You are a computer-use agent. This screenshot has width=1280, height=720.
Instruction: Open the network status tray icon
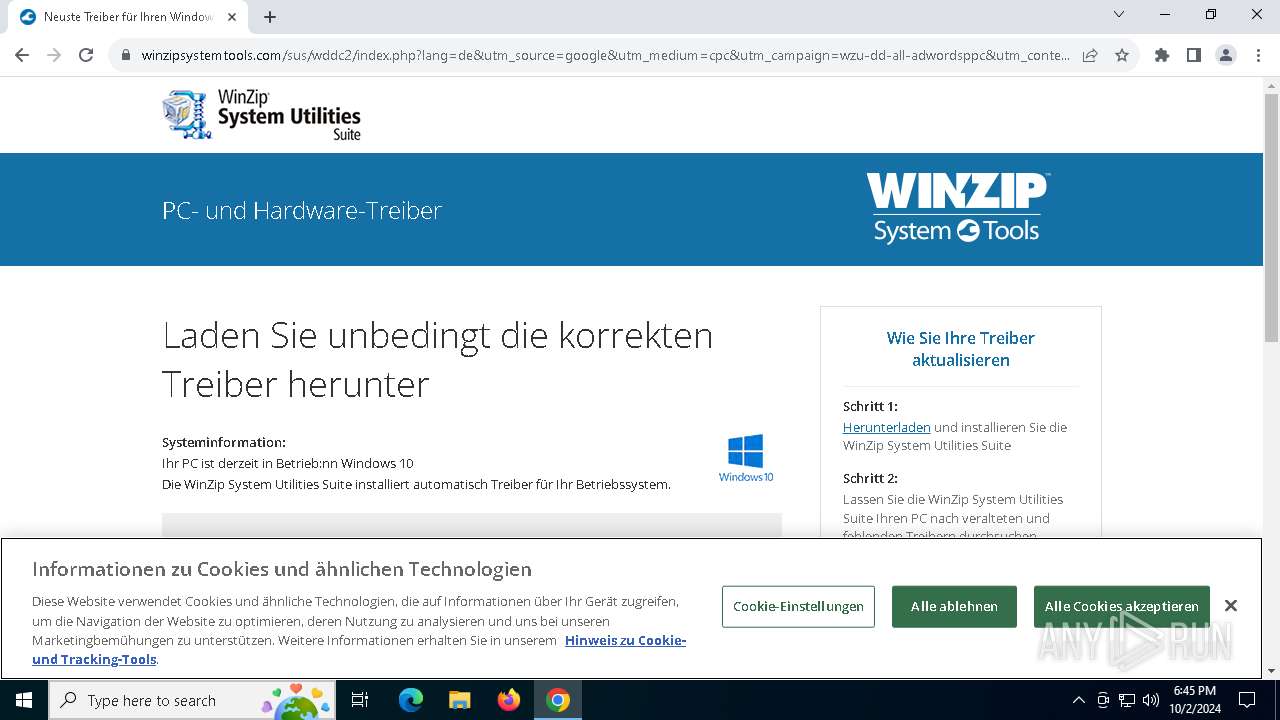point(1127,700)
